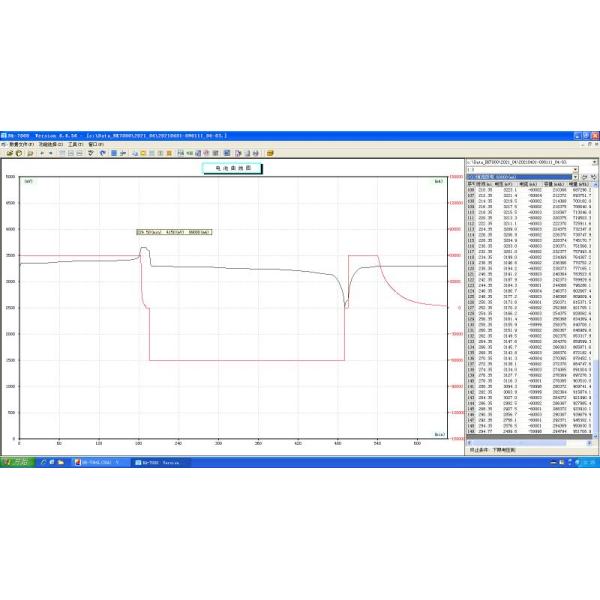Expand the highlighted blue step selection dropdown
The image size is (600, 600).
[x=575, y=177]
